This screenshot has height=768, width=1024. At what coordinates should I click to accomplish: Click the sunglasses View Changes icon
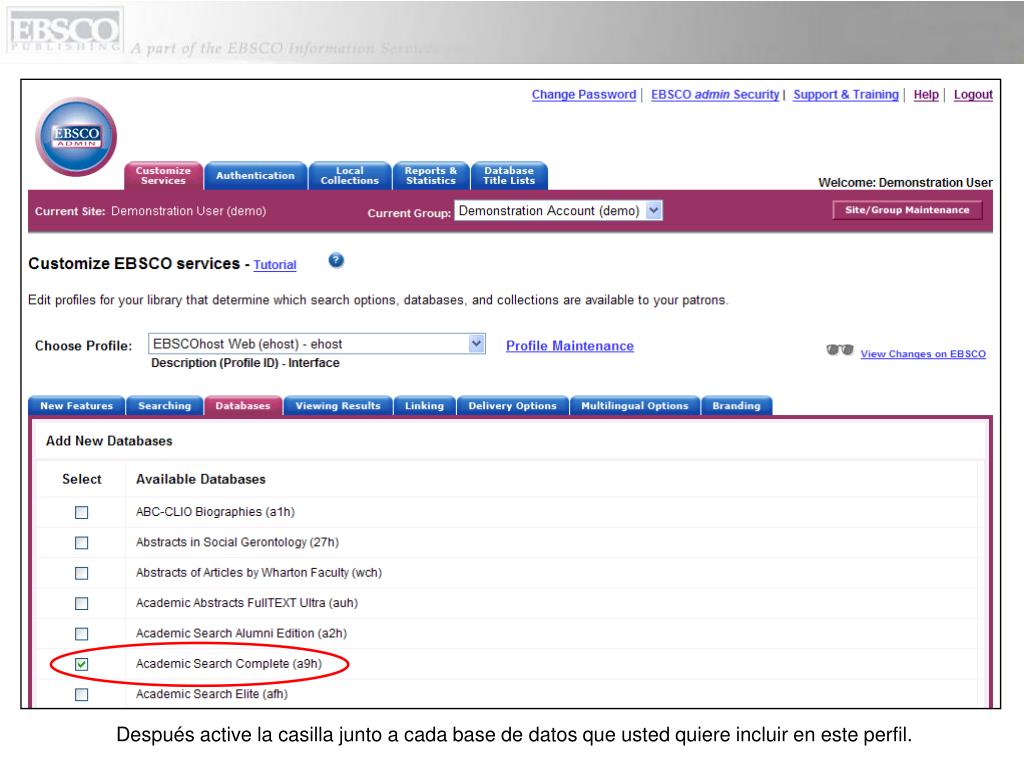tap(840, 350)
